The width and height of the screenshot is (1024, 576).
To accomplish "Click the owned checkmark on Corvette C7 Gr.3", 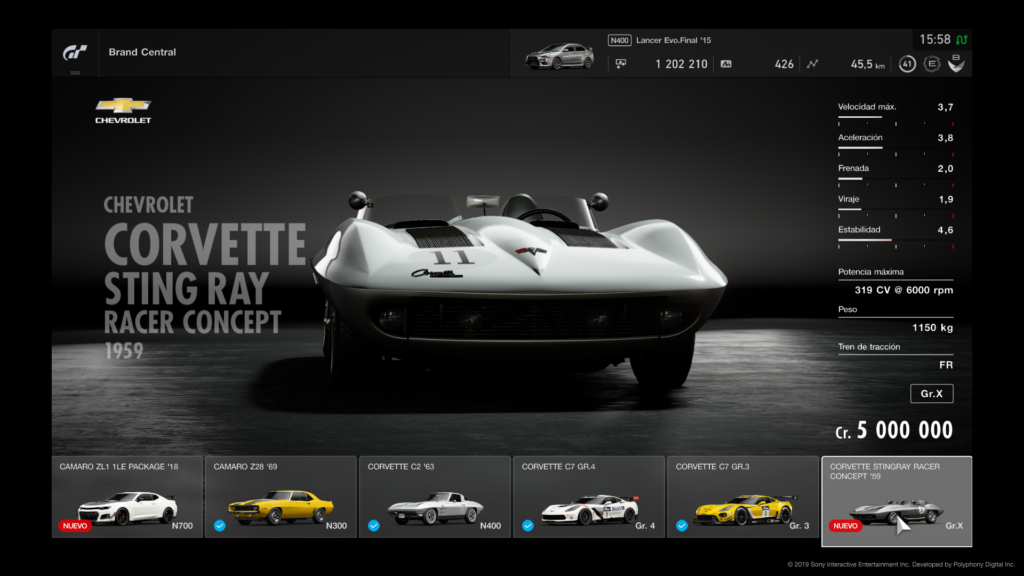I will click(682, 526).
